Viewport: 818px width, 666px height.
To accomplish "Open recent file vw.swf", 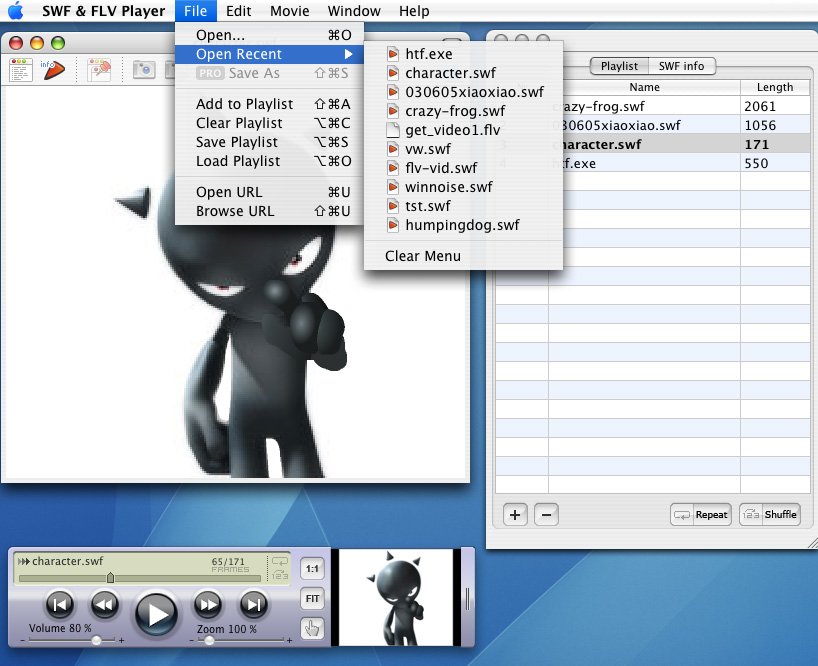I will coord(463,149).
